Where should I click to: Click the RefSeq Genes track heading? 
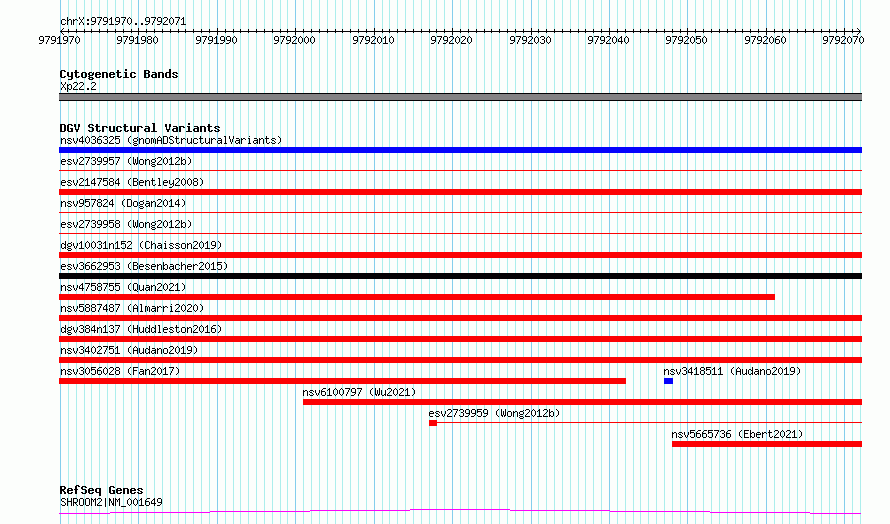coord(101,490)
